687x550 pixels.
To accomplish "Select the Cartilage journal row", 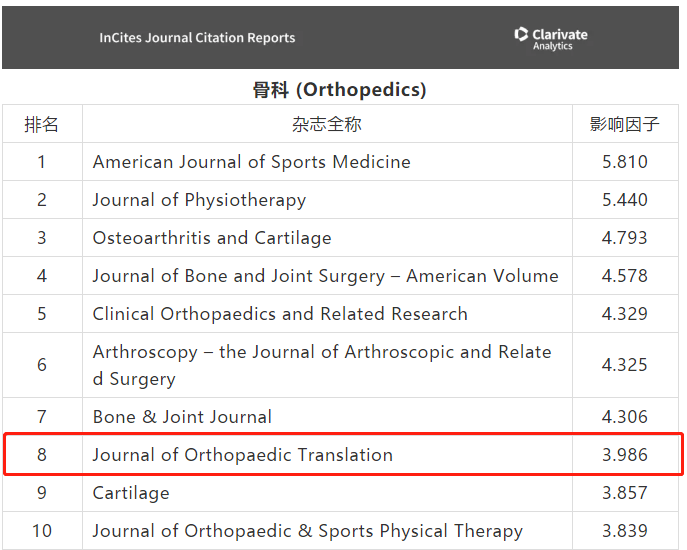I will pos(131,493).
